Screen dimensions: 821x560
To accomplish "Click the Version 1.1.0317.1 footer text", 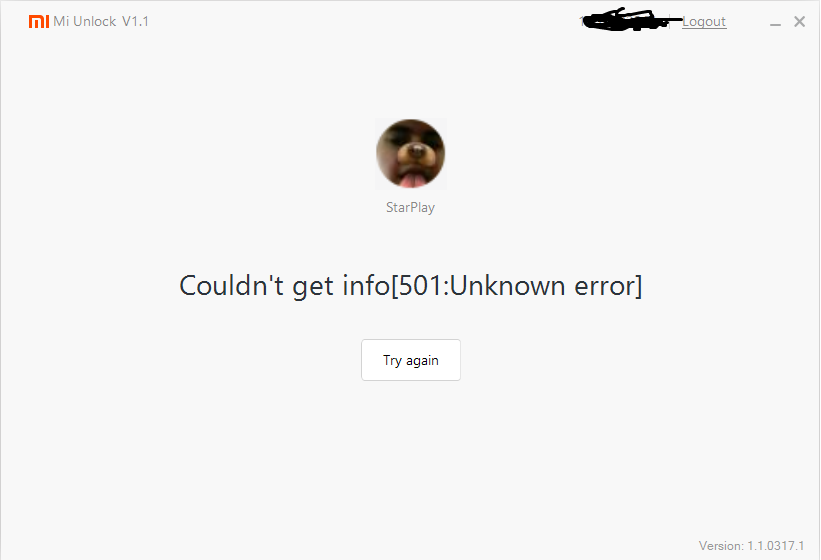I will pos(751,546).
